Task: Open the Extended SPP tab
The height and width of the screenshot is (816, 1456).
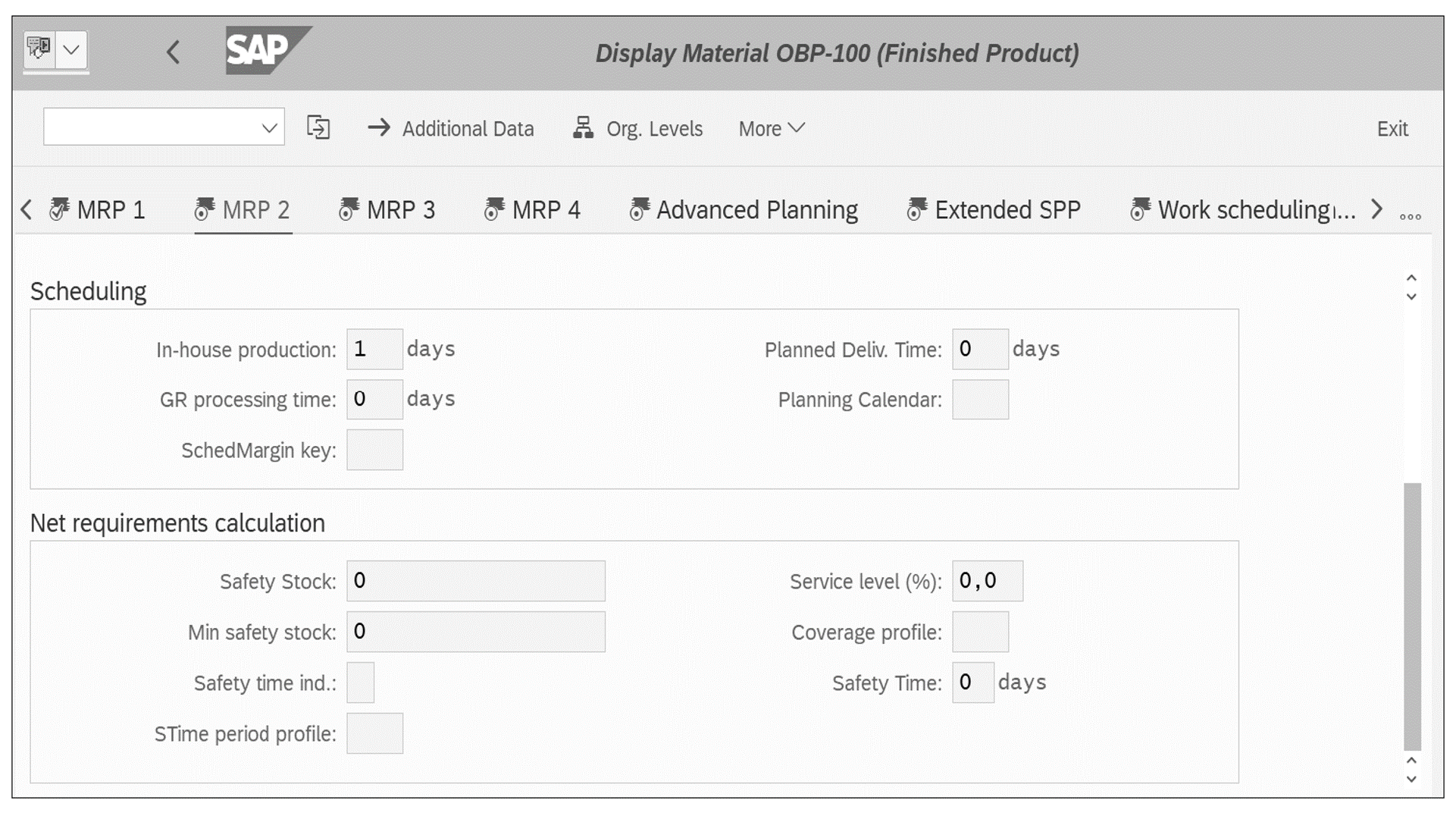Action: pyautogui.click(x=1008, y=209)
